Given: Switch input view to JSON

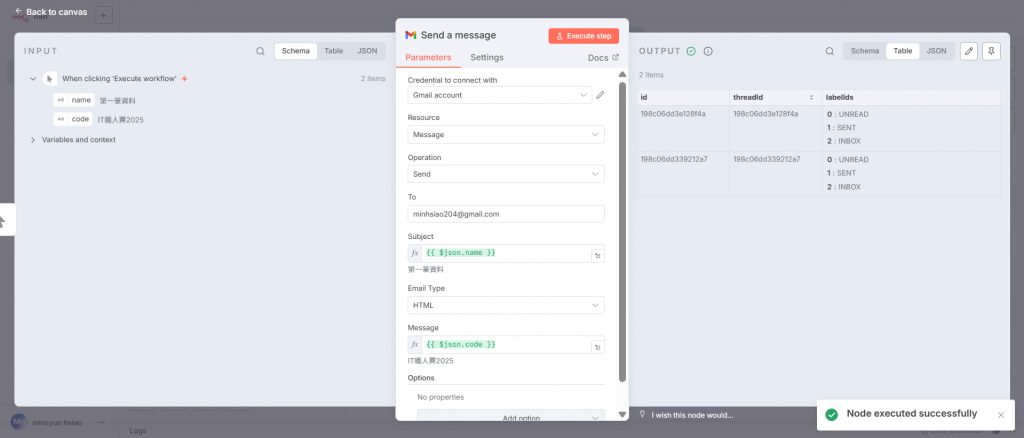Looking at the screenshot, I should coord(367,51).
